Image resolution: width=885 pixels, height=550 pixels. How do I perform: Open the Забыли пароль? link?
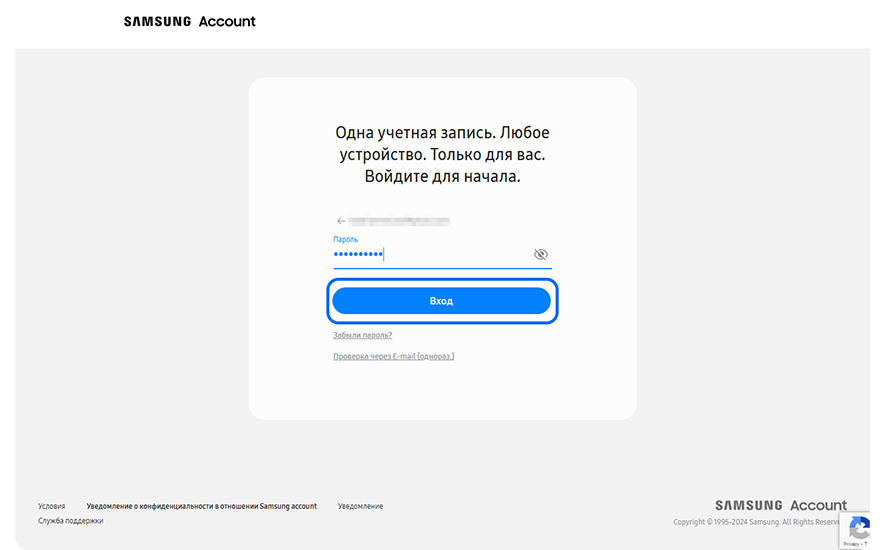[x=362, y=335]
